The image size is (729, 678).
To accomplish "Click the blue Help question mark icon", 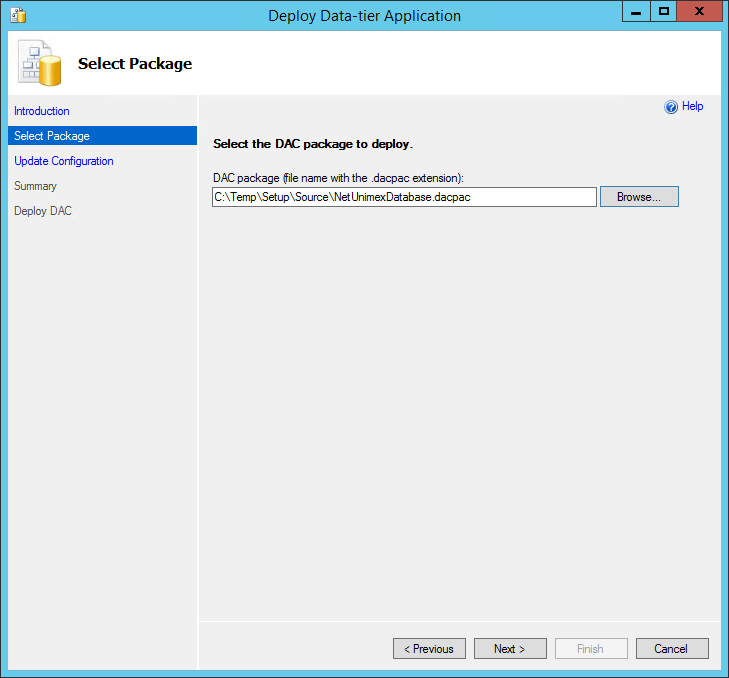I will [671, 107].
